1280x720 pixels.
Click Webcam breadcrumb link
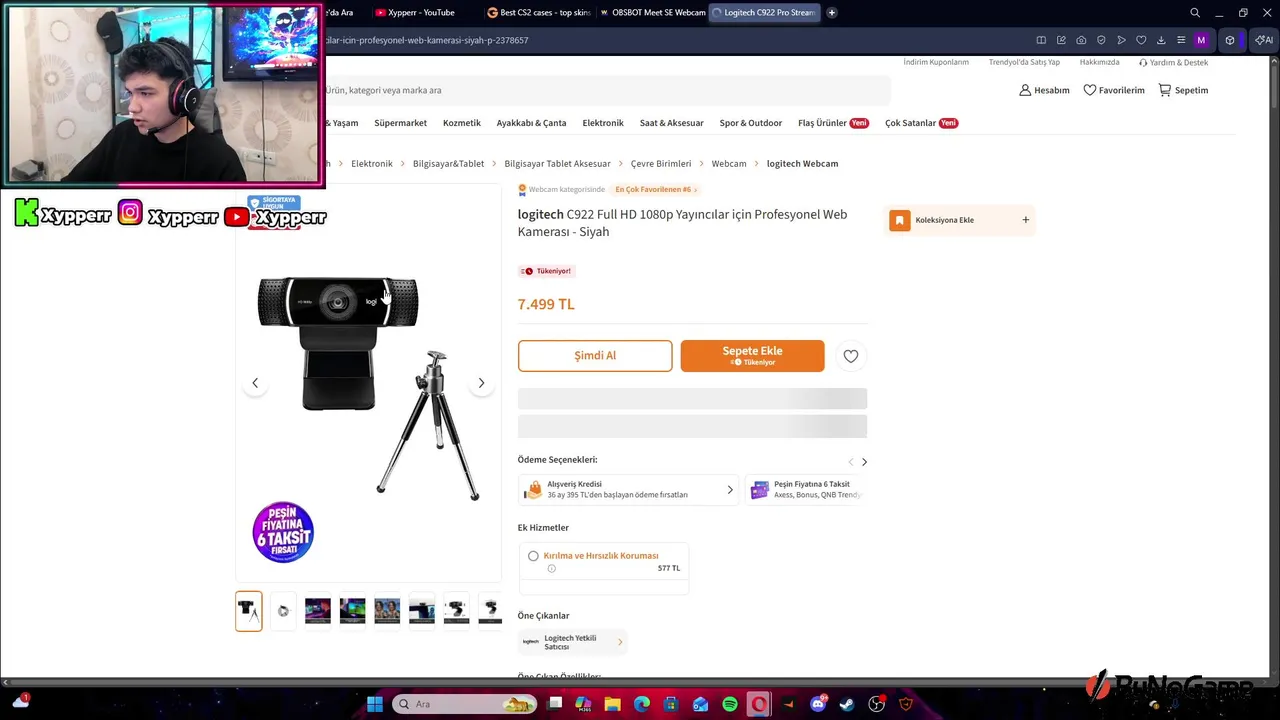click(729, 164)
